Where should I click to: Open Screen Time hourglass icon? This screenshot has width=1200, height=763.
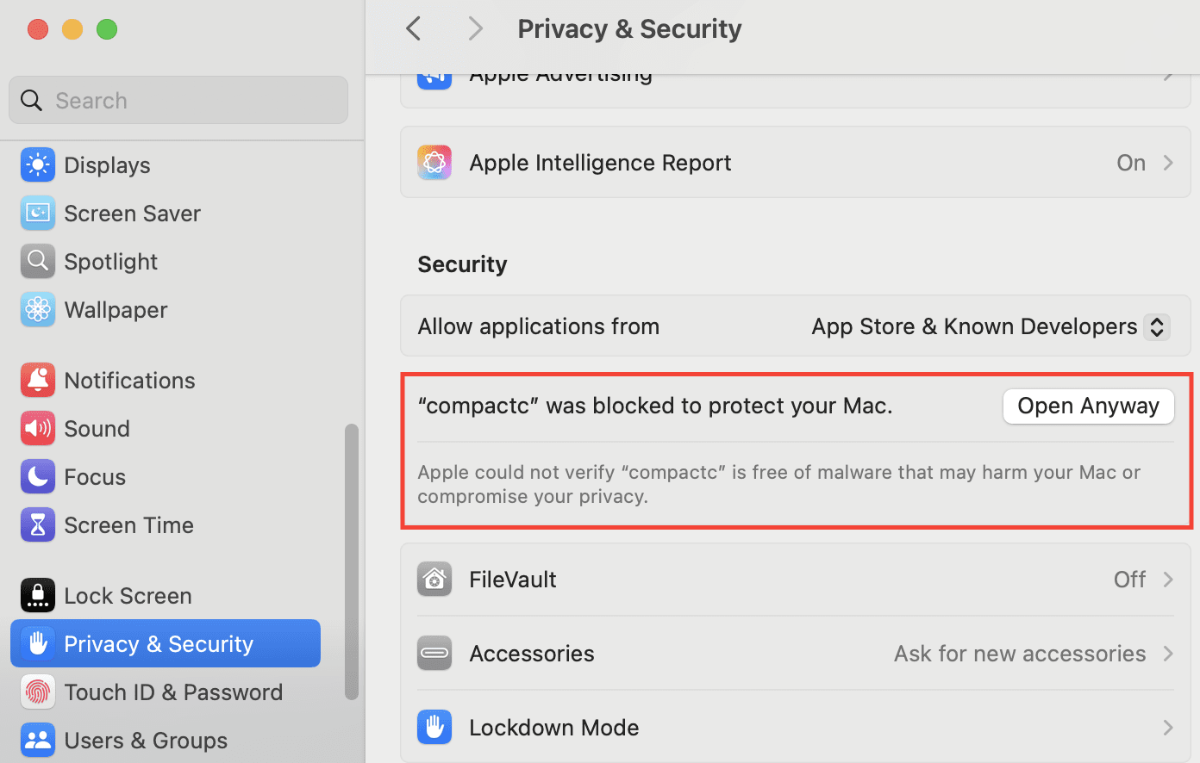37,525
